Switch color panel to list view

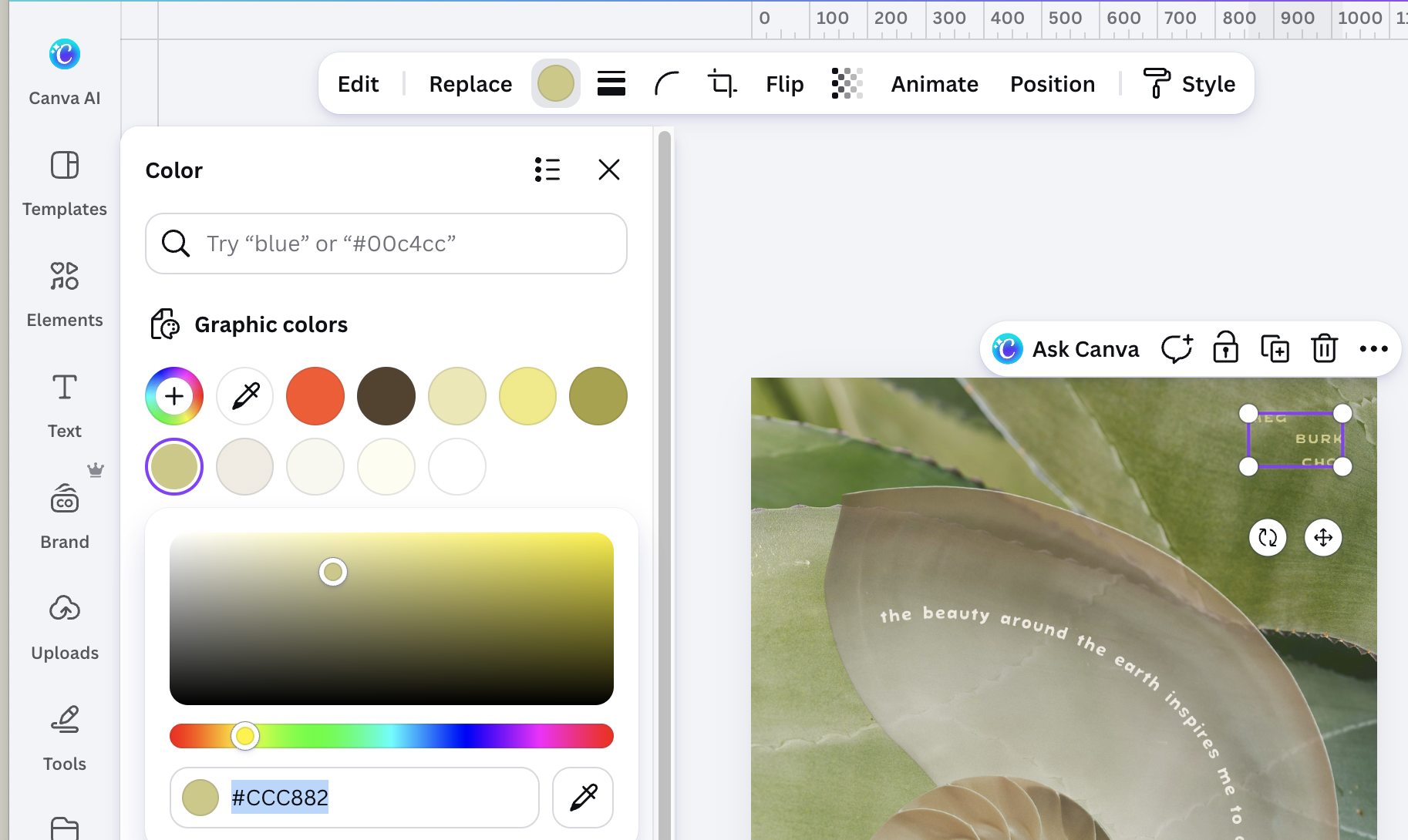click(547, 170)
